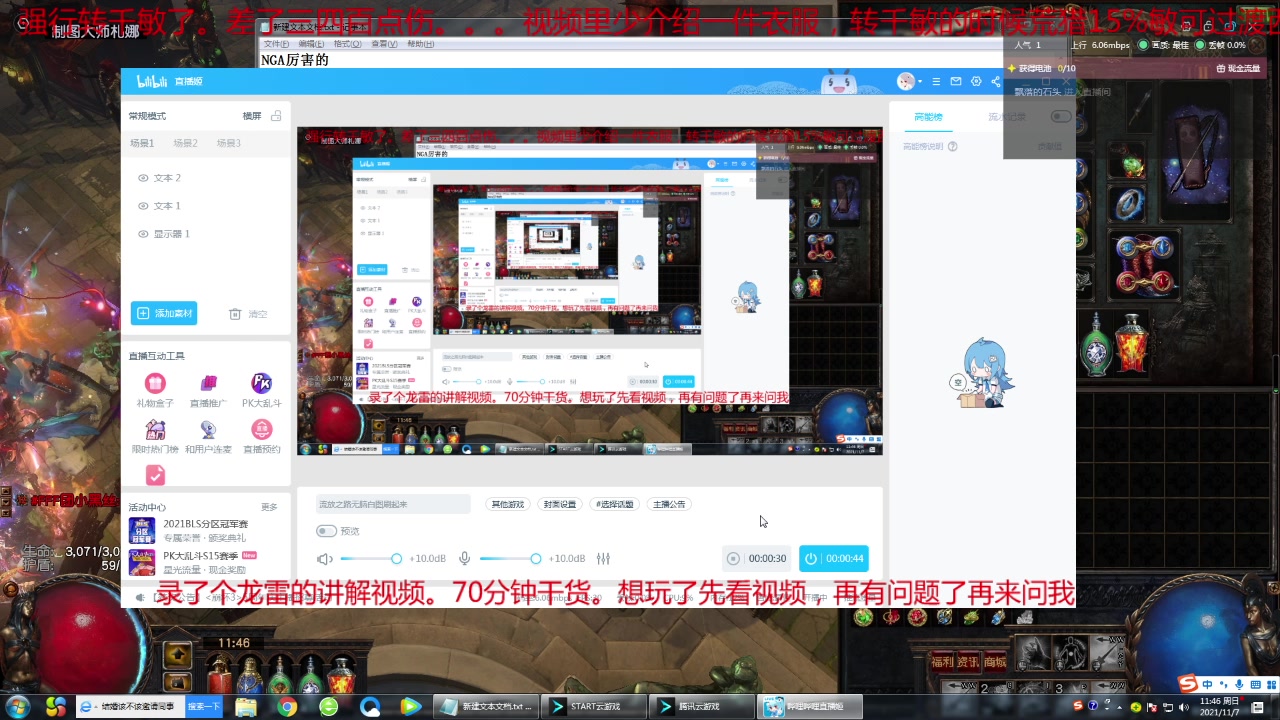The height and width of the screenshot is (720, 1280).
Task: Click the PK大乱斗S15赛季 activity thumbnail
Action: (141, 562)
